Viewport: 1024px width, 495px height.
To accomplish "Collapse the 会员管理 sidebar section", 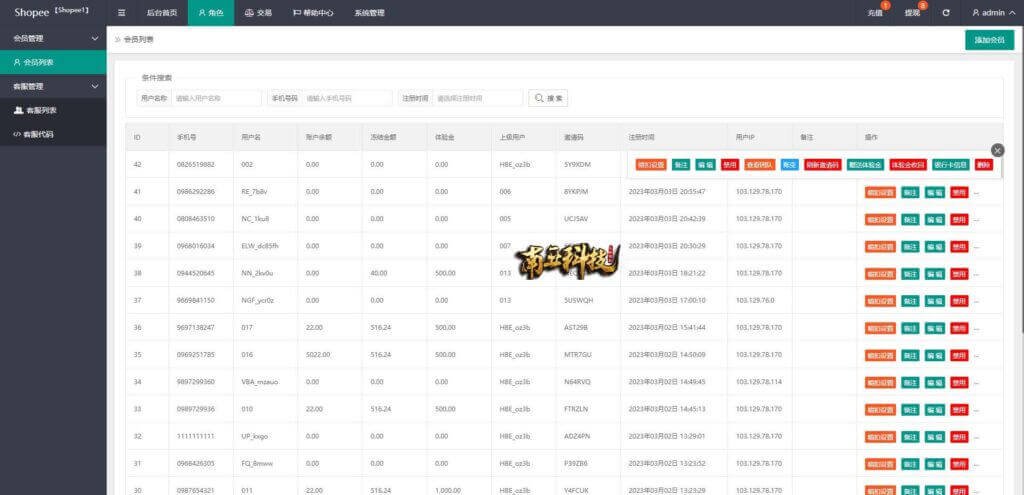I will [x=52, y=38].
